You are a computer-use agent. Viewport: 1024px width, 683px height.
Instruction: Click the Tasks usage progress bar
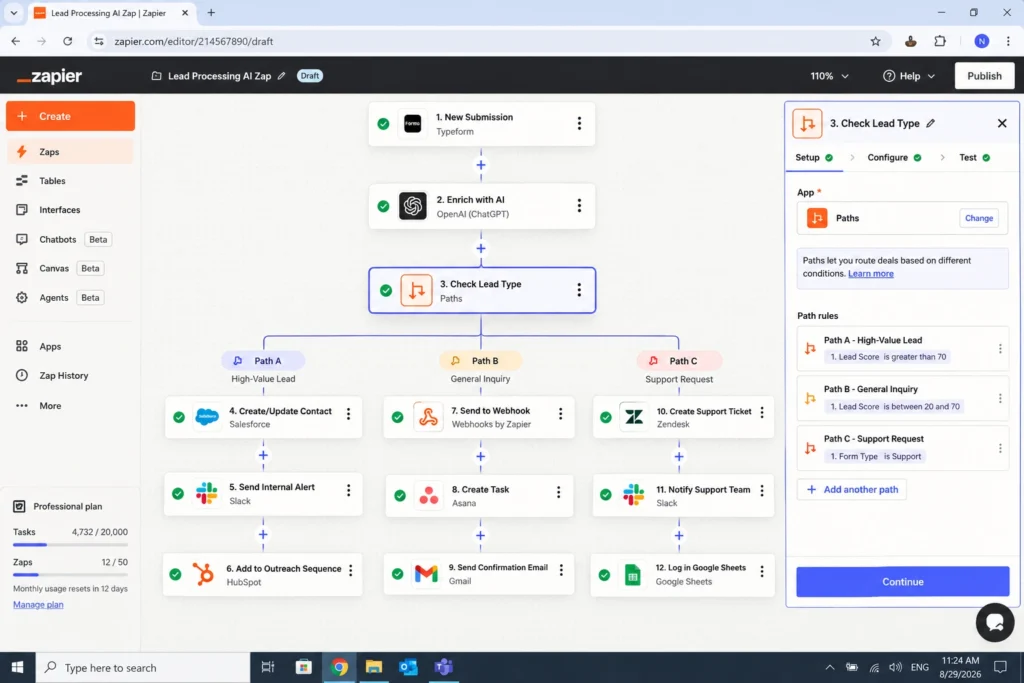pos(71,545)
